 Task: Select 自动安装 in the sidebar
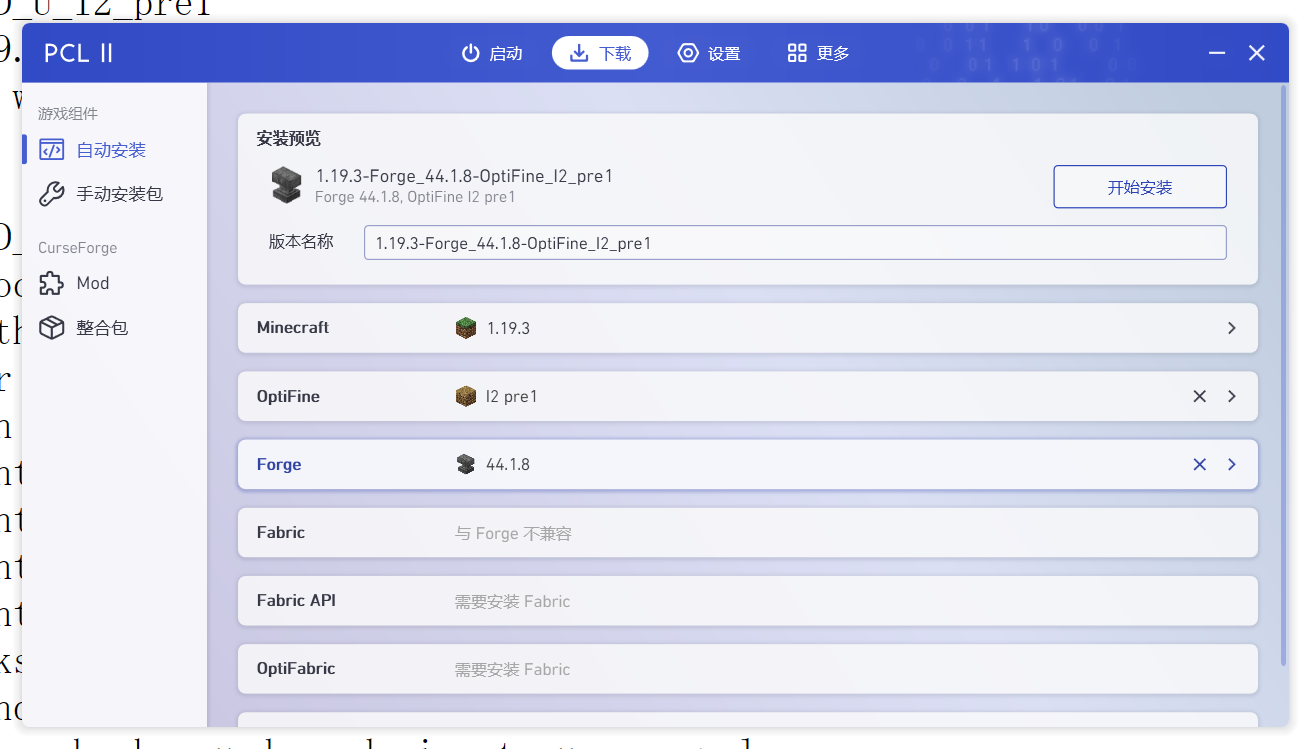[112, 150]
